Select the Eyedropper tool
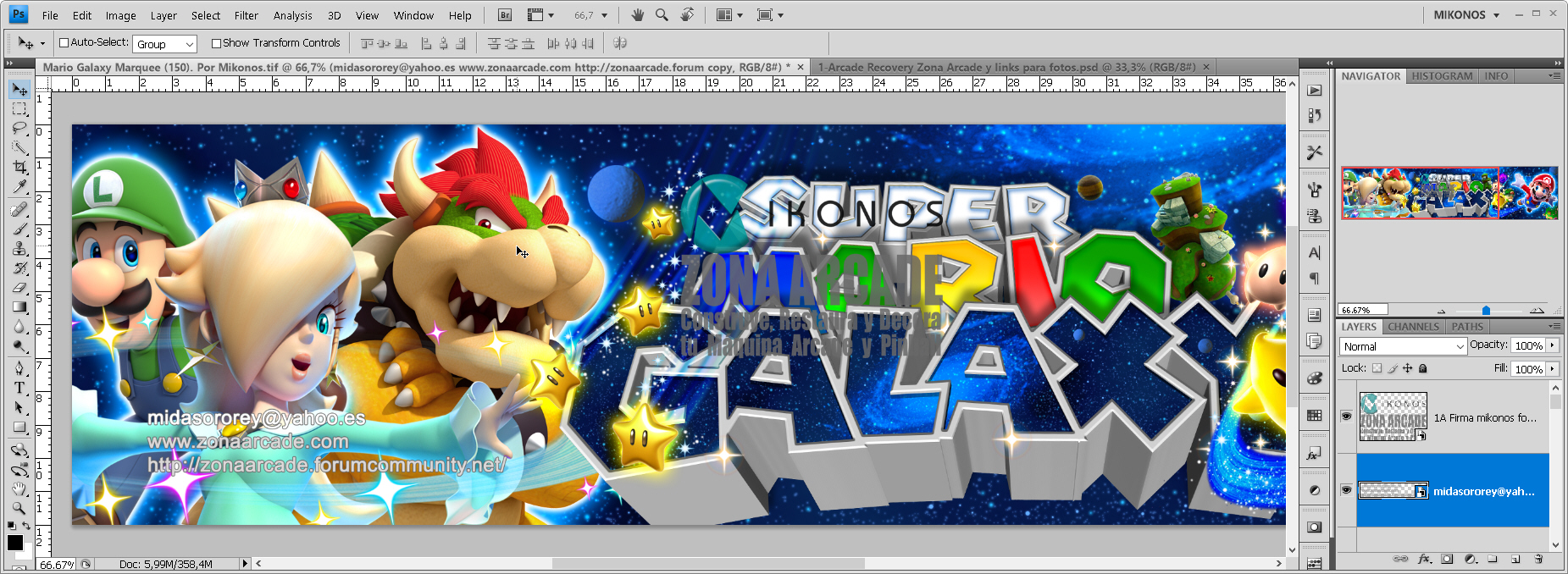 tap(19, 186)
